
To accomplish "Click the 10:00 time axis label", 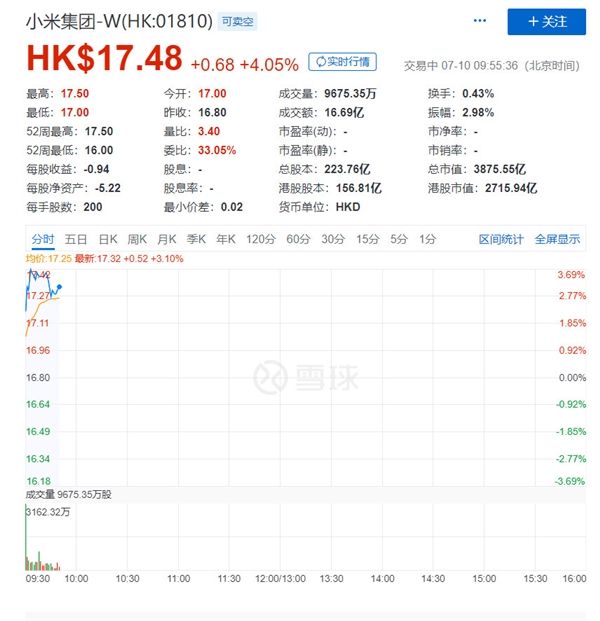I will point(76,579).
